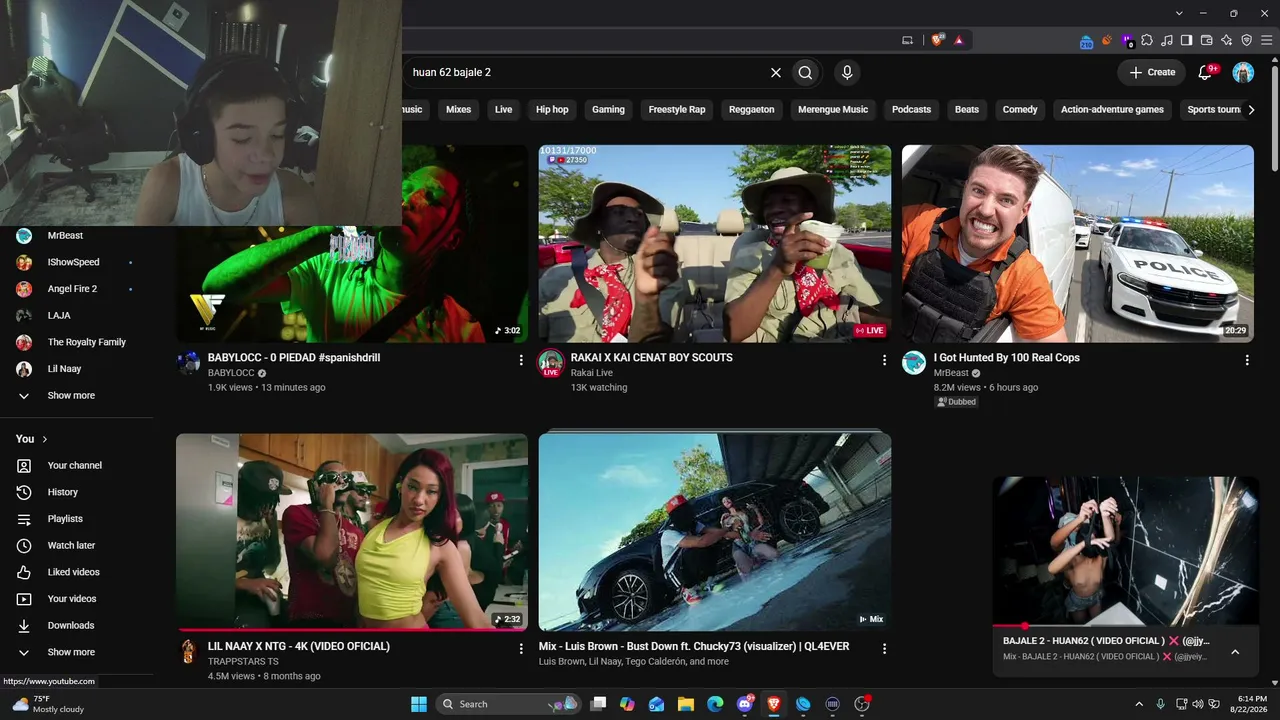
Task: Play the I Got Hunted By 100 Real Cops thumbnail
Action: (1078, 244)
